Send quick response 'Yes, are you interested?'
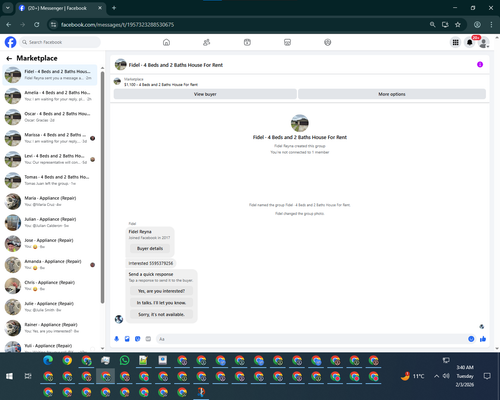Screen dimensions: 500x400 click(161, 291)
